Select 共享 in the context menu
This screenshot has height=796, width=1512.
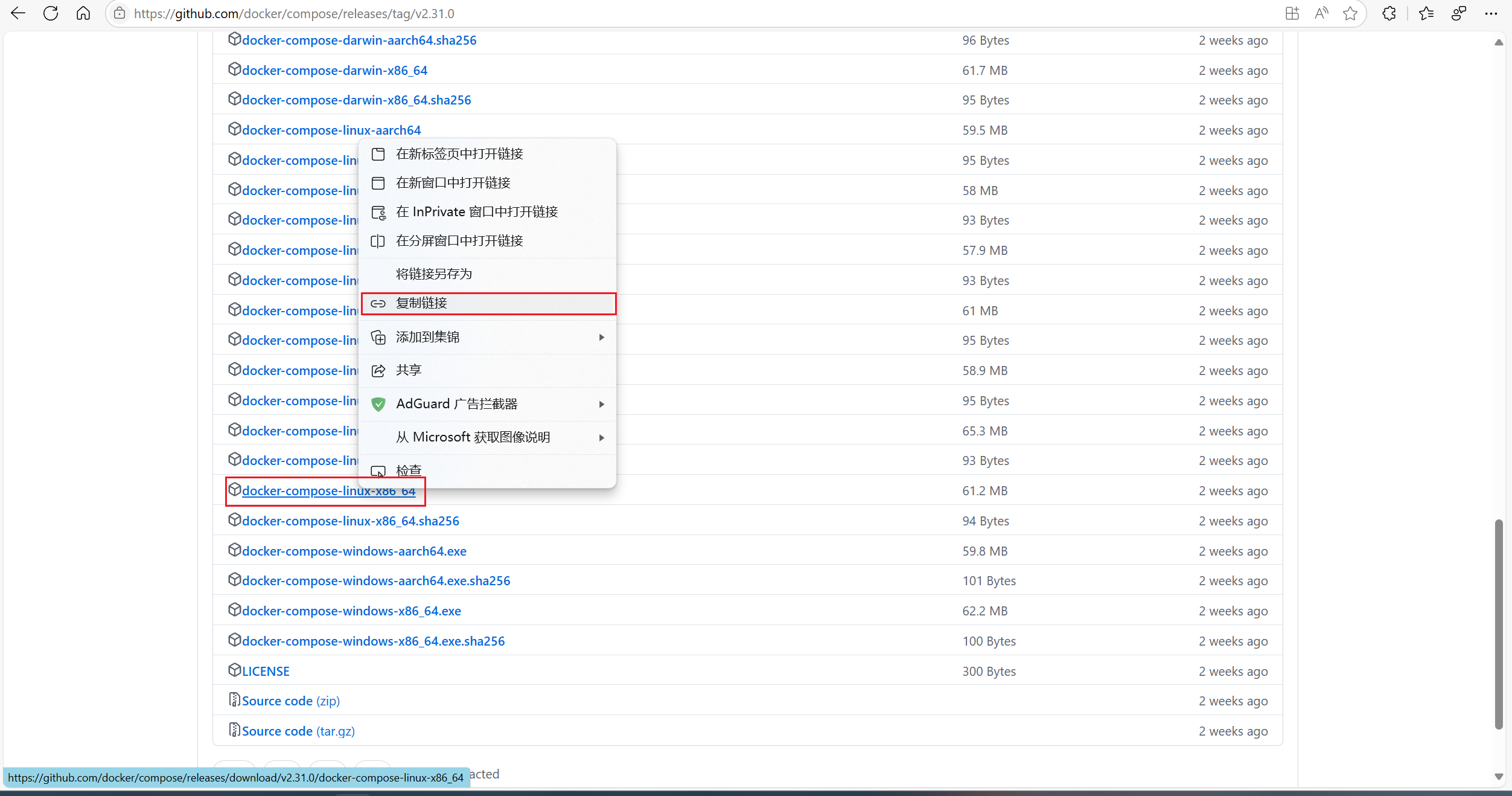click(488, 370)
